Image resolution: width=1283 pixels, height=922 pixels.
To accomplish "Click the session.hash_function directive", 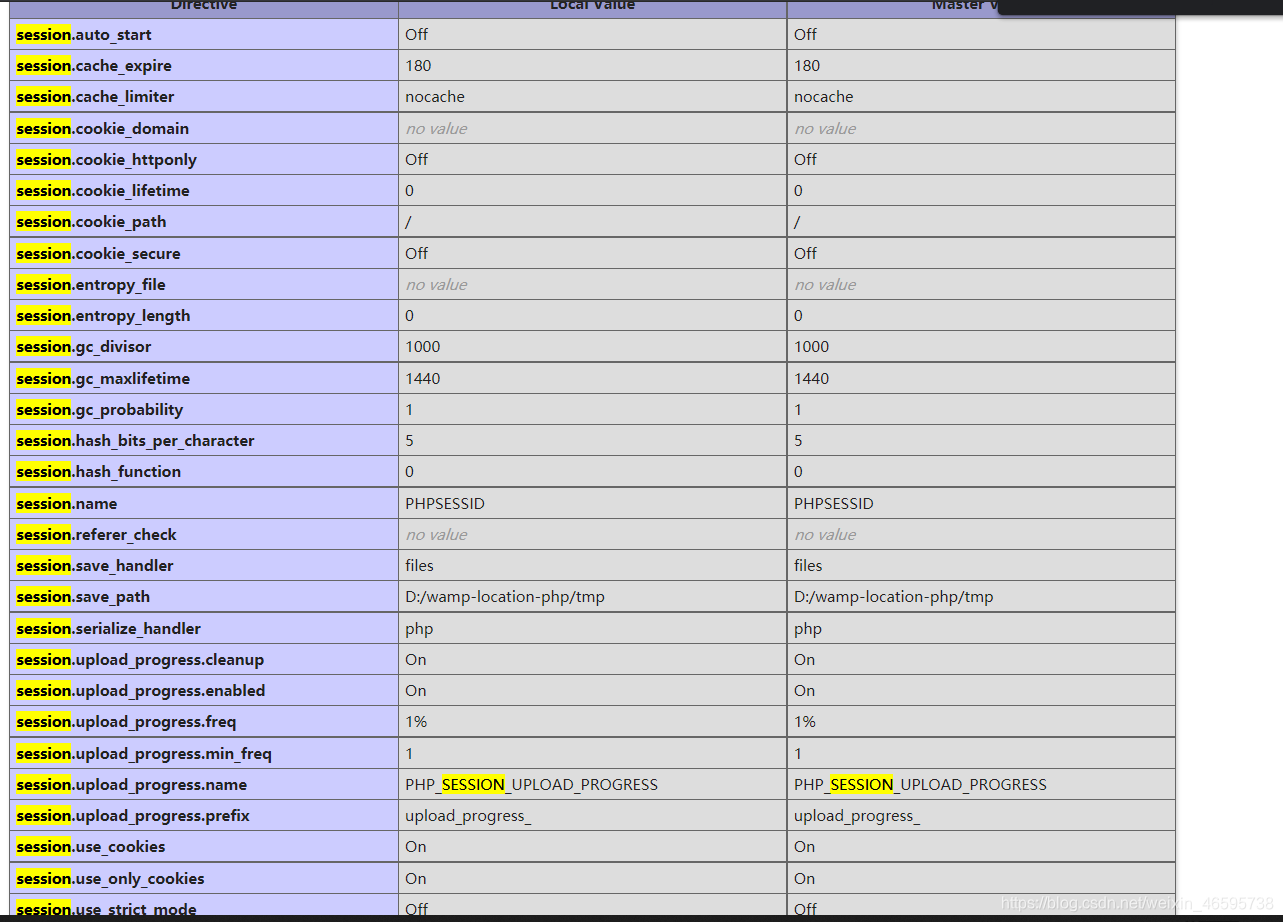I will point(99,472).
